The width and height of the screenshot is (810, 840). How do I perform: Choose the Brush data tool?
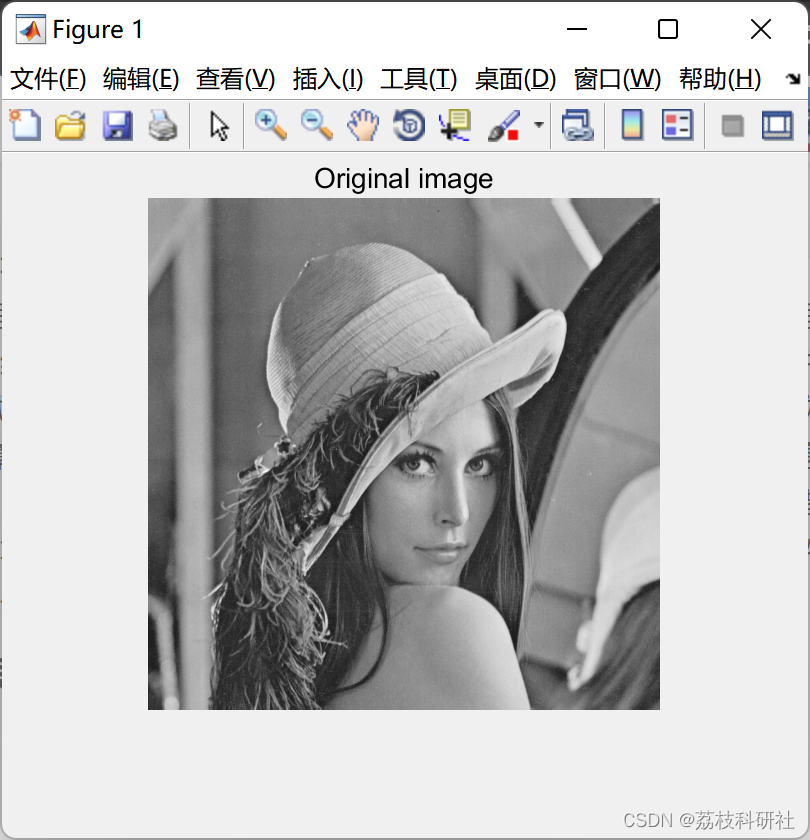coord(504,125)
